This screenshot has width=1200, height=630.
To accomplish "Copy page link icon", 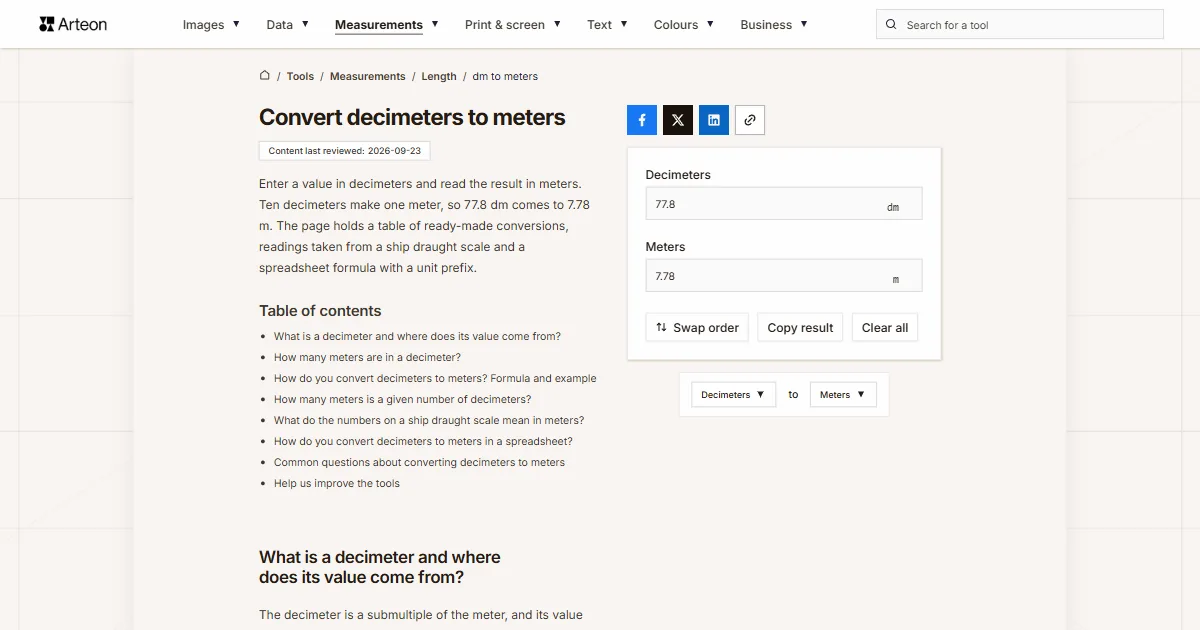I will (x=750, y=120).
